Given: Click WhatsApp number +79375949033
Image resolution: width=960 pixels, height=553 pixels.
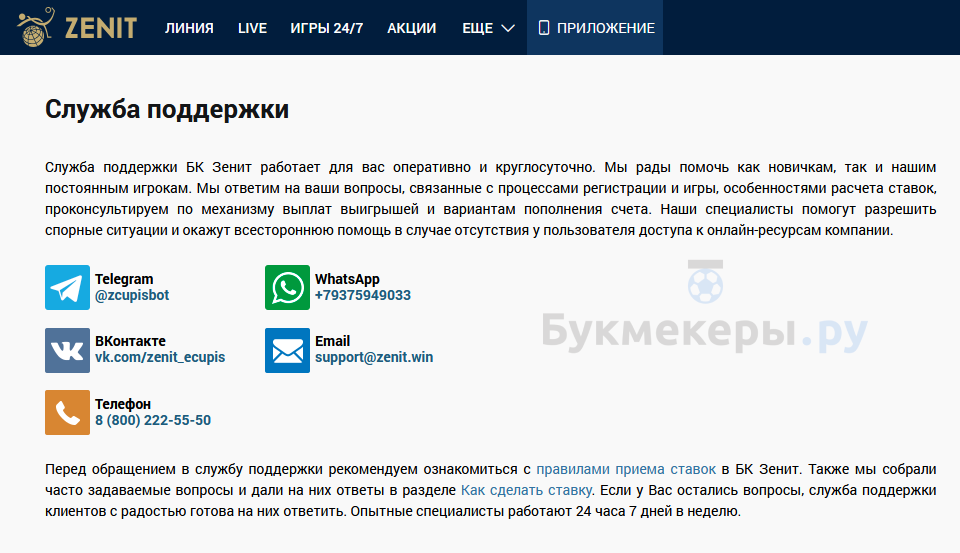Looking at the screenshot, I should tap(362, 295).
